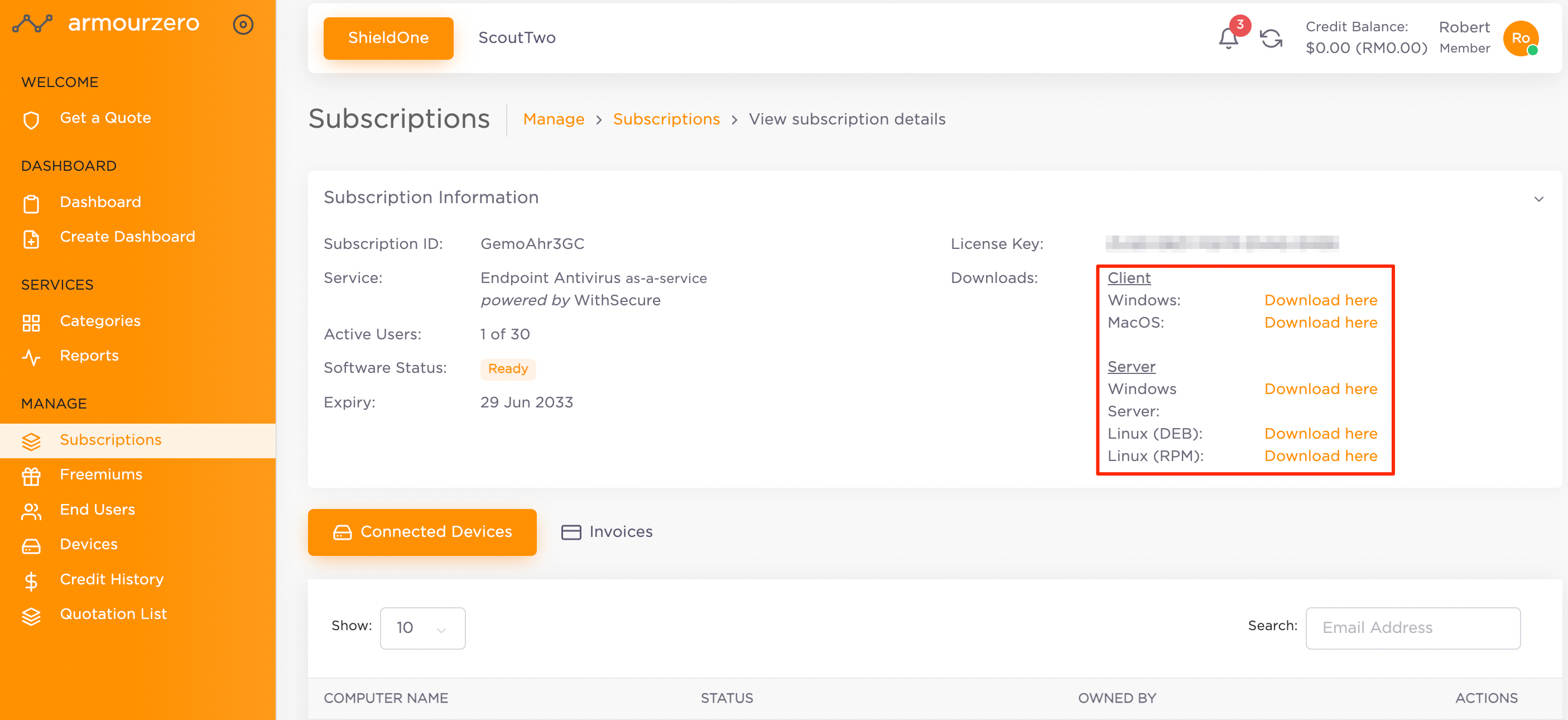Screen dimensions: 1568x720
Task: Open Quotation List menu item
Action: pos(138,614)
